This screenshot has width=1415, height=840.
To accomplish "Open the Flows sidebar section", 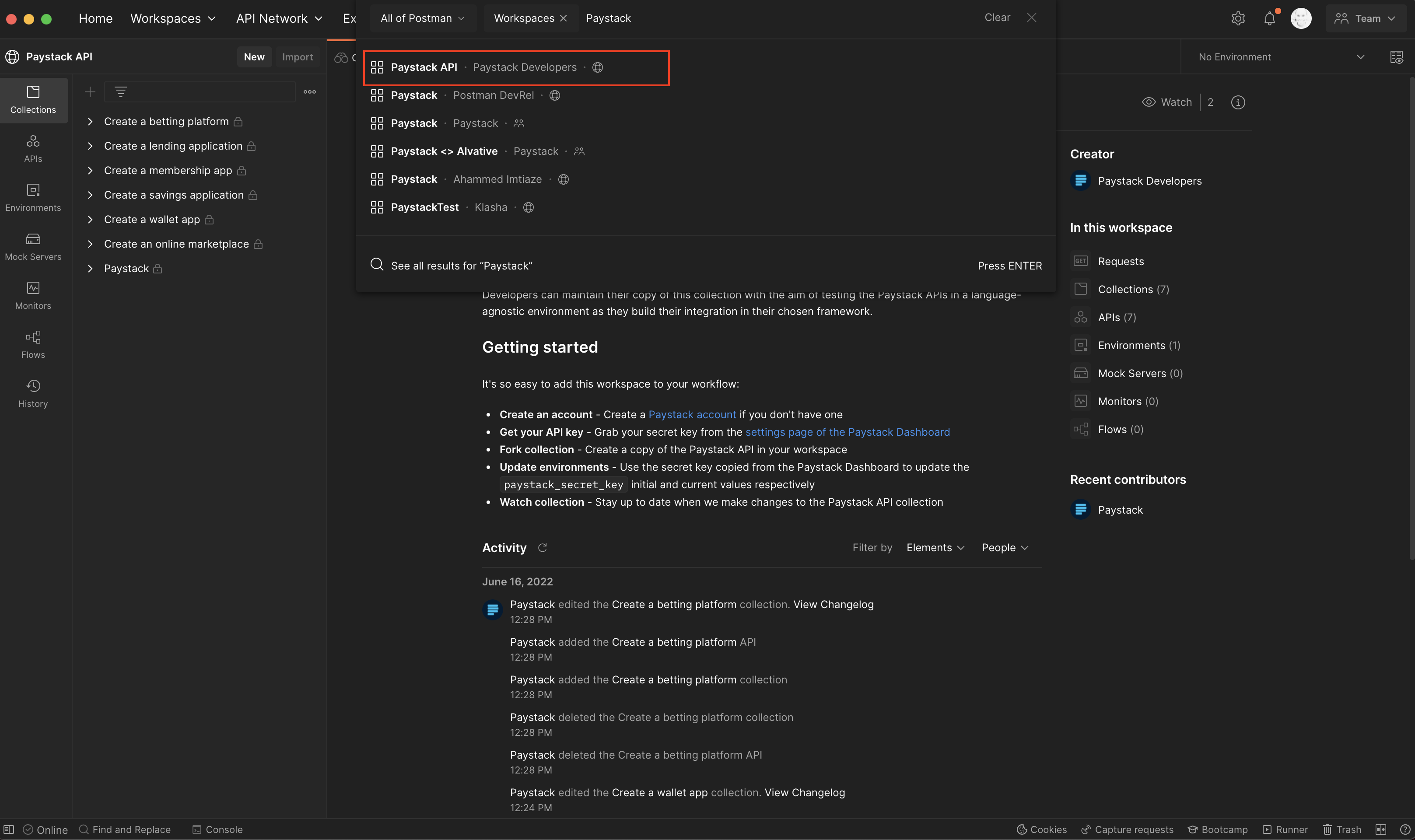I will click(x=33, y=345).
